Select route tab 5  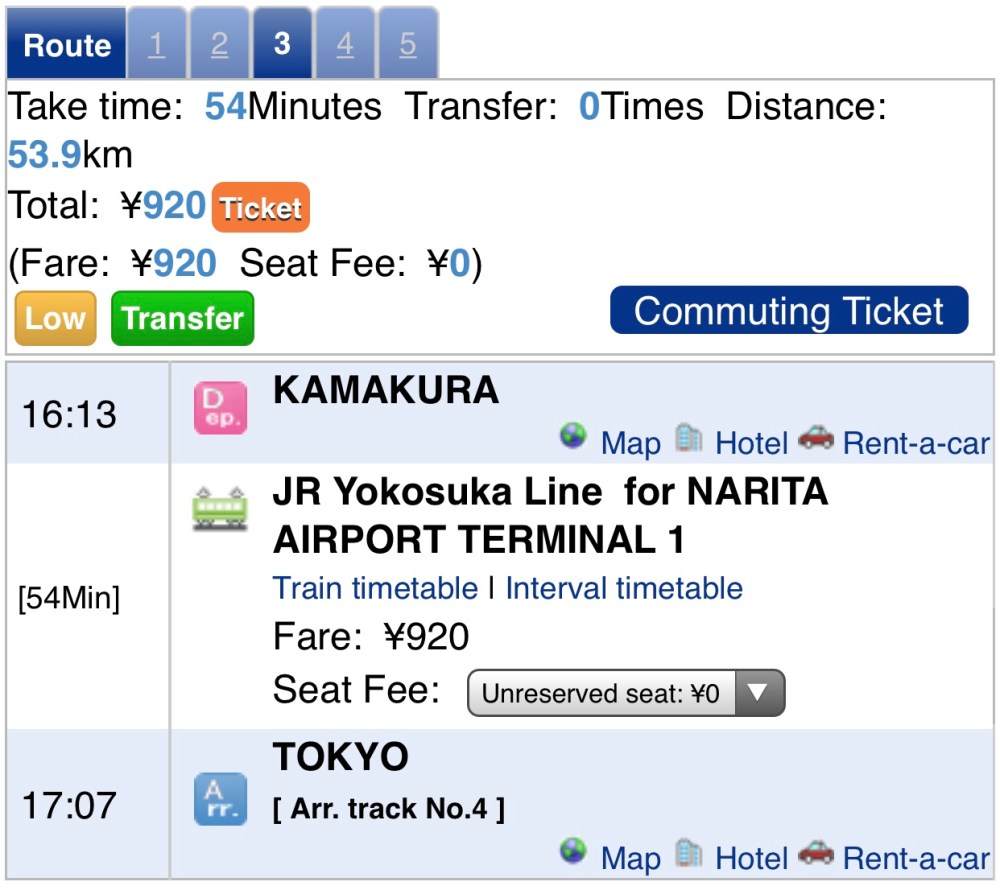408,45
